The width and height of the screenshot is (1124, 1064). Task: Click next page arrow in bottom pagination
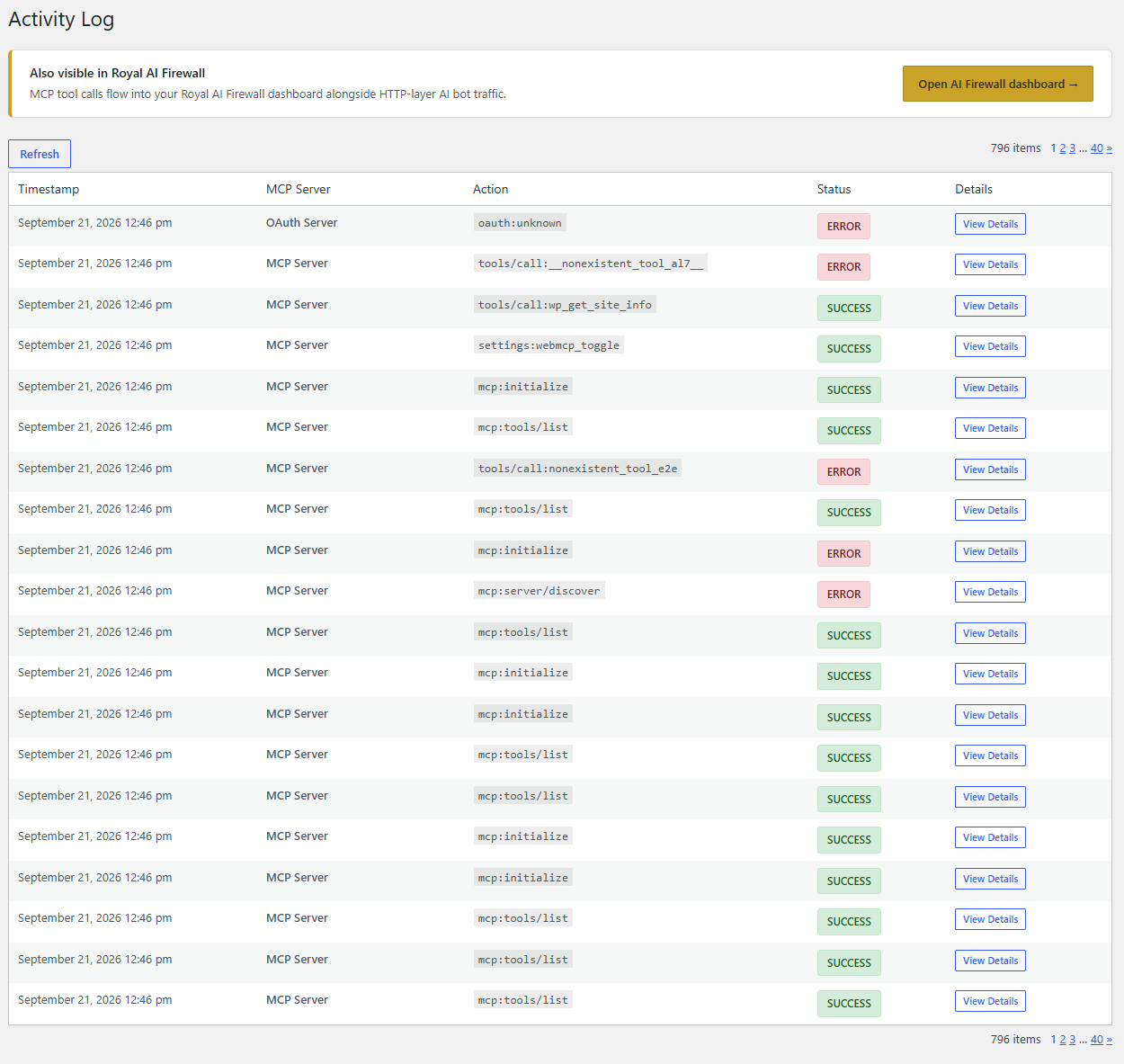pyautogui.click(x=1110, y=1040)
